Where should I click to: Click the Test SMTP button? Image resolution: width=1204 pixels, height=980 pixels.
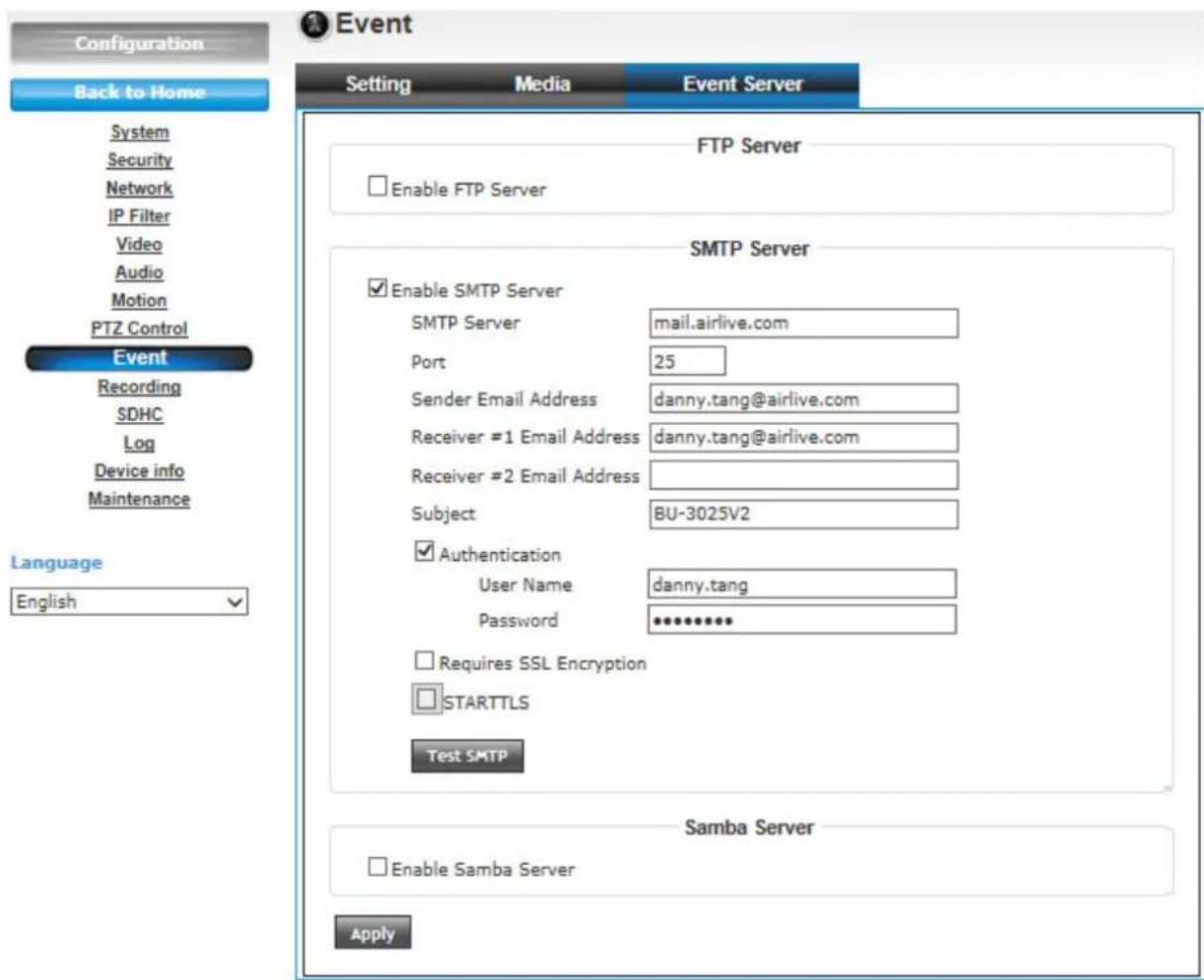(x=467, y=756)
